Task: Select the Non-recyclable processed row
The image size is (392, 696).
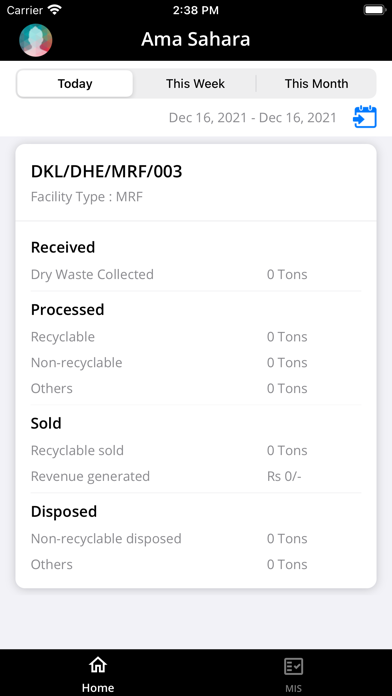Action: point(196,363)
